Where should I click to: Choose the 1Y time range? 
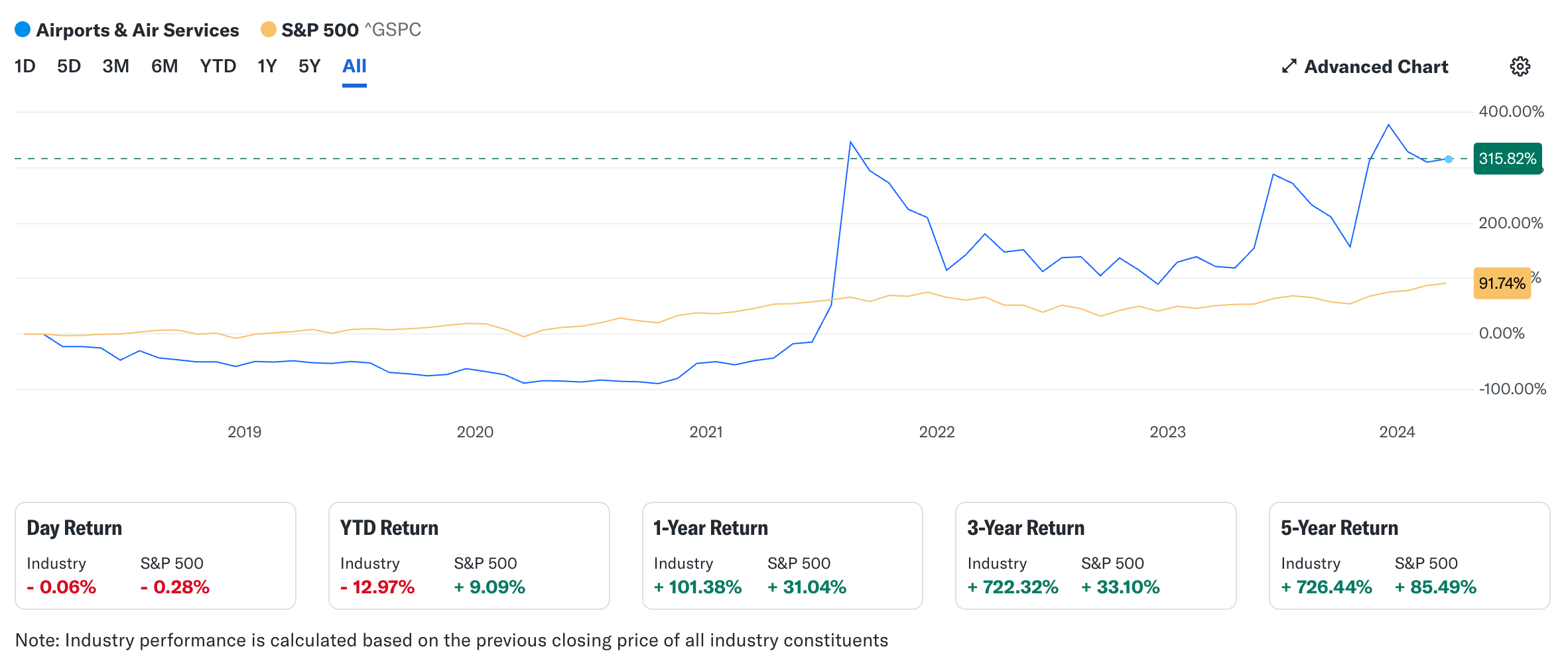coord(267,66)
